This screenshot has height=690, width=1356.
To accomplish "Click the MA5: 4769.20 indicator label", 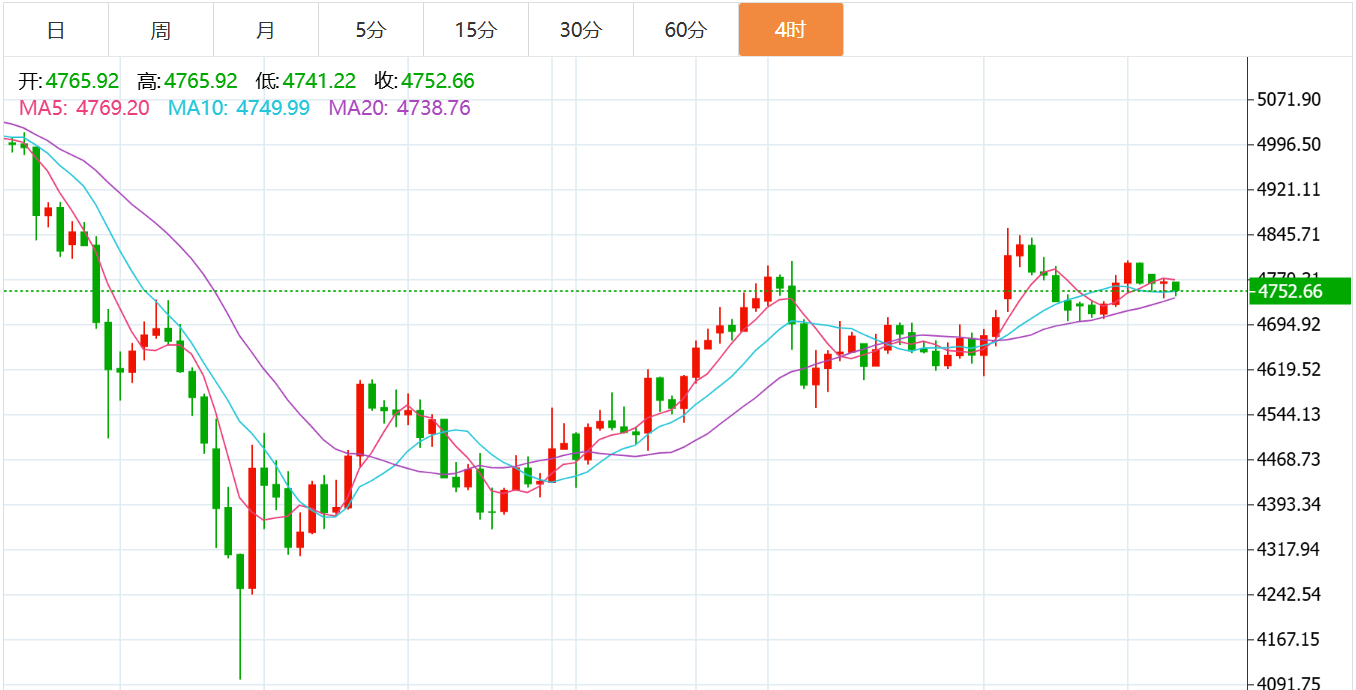I will pos(84,107).
